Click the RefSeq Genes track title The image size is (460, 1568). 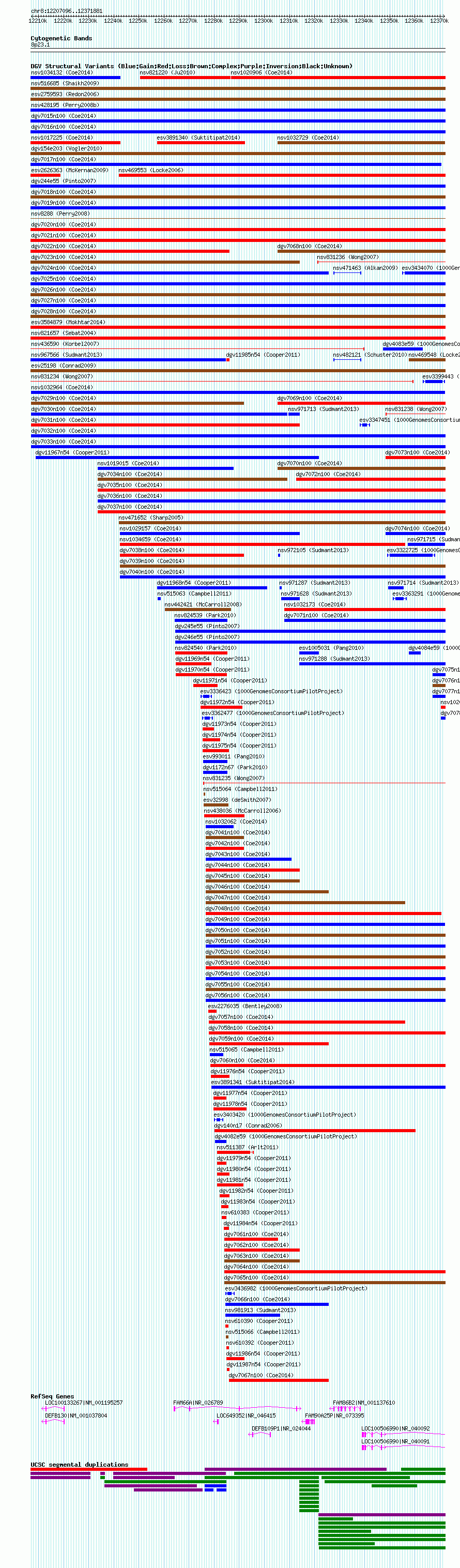click(52, 1396)
